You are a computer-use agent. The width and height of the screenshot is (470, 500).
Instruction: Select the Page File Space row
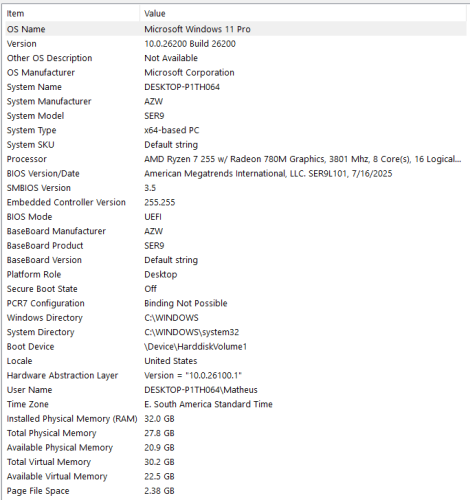click(236, 491)
